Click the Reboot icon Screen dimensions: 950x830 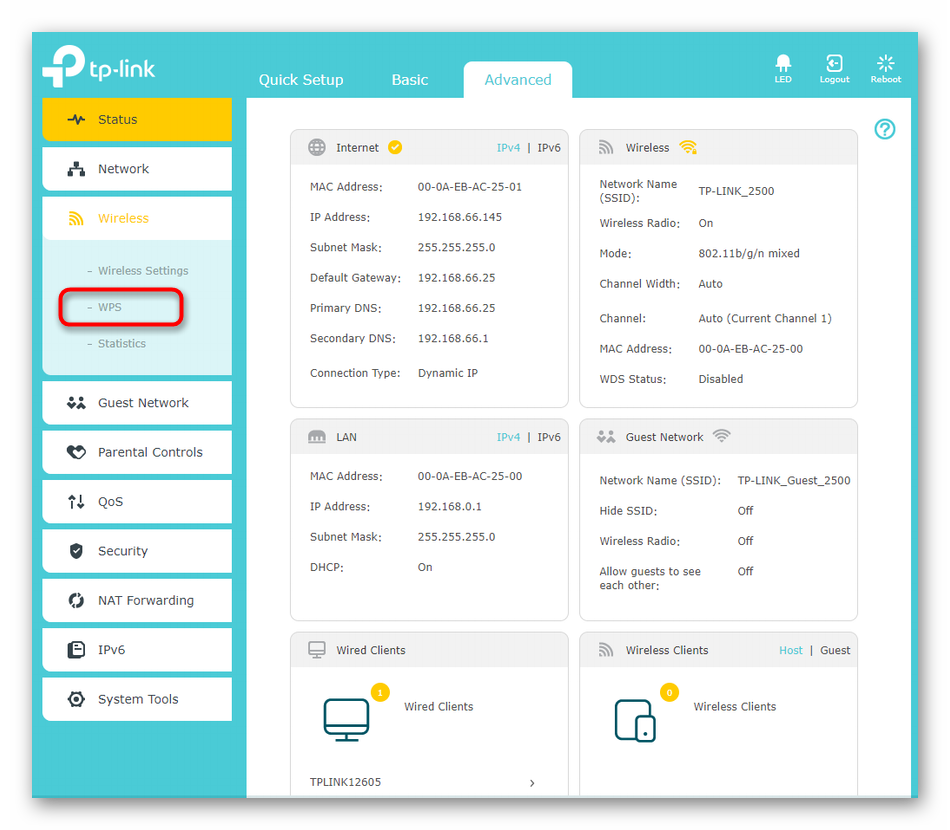pos(885,65)
